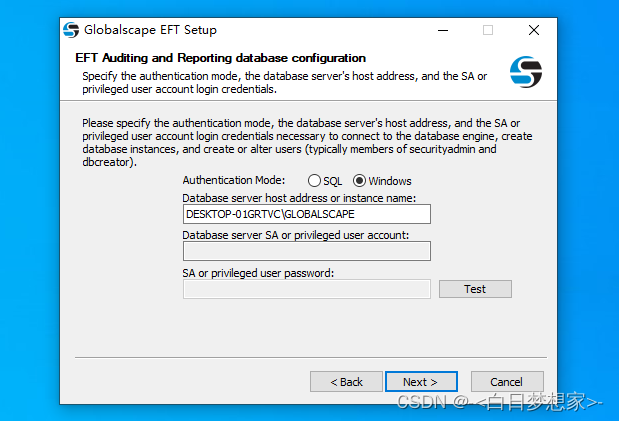Click the "EFT Auditing and Reporting" heading
619x421 pixels.
(x=221, y=58)
